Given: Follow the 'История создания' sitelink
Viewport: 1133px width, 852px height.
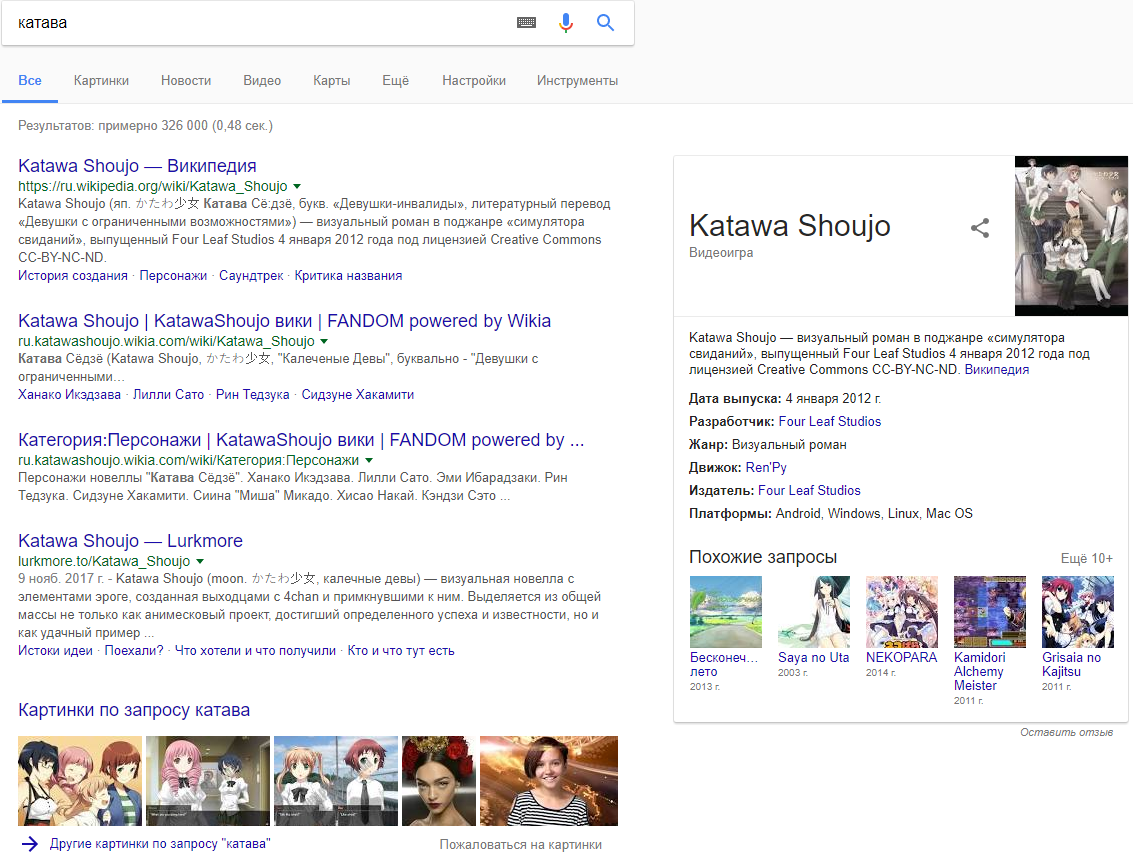Looking at the screenshot, I should (73, 275).
